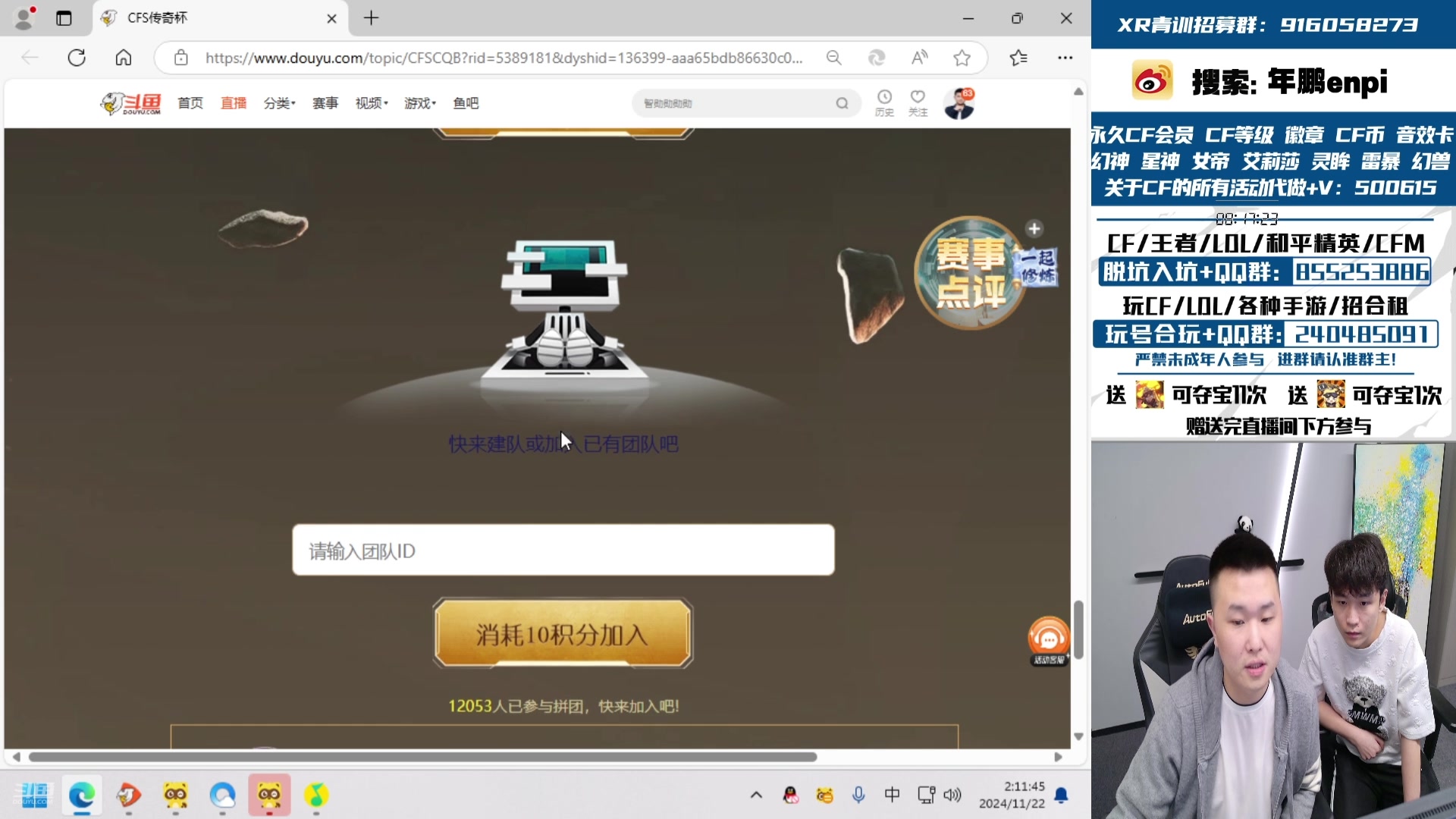1456x819 pixels.
Task: Click the plus icon beside 赛事点评 badge
Action: 1034,228
